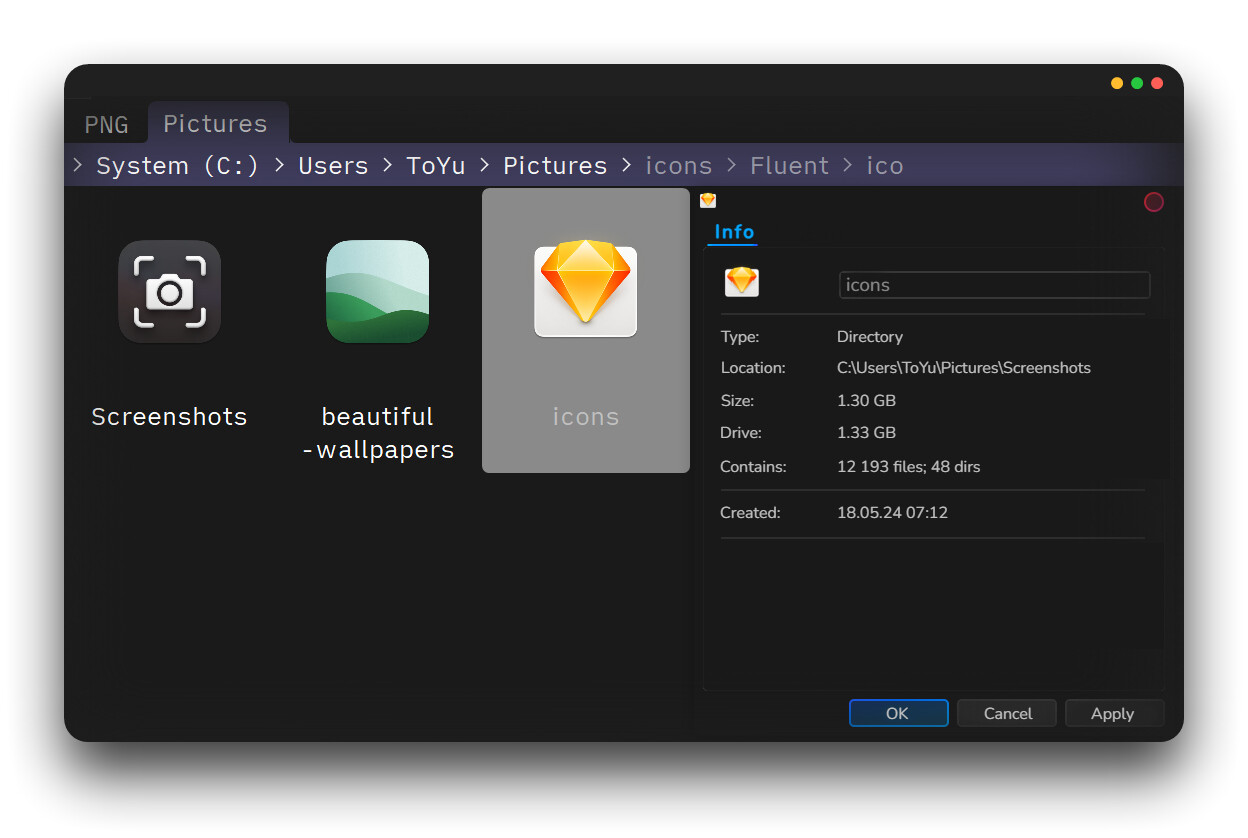This screenshot has width=1248, height=838.
Task: Click the Directory type value
Action: click(870, 337)
